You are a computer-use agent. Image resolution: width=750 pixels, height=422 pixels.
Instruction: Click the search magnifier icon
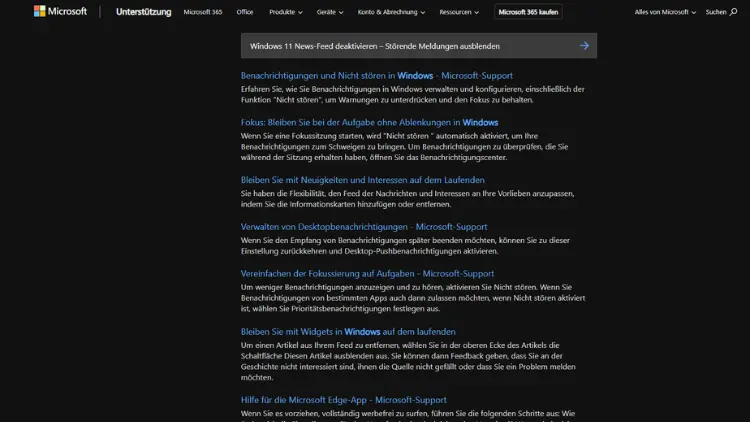click(733, 12)
